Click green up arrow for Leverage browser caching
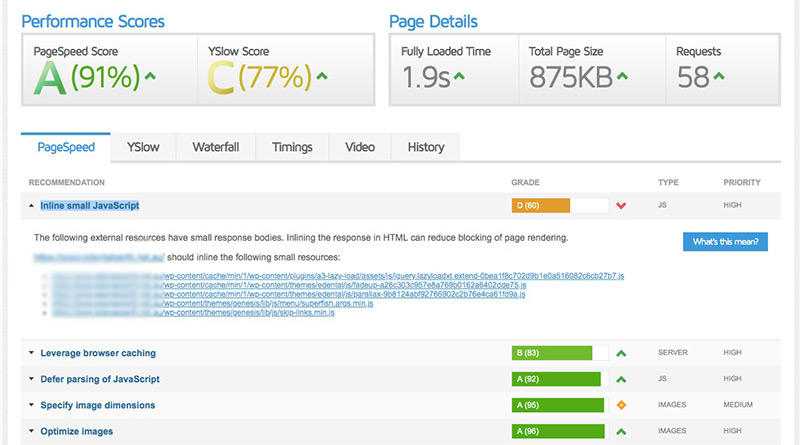 (621, 353)
